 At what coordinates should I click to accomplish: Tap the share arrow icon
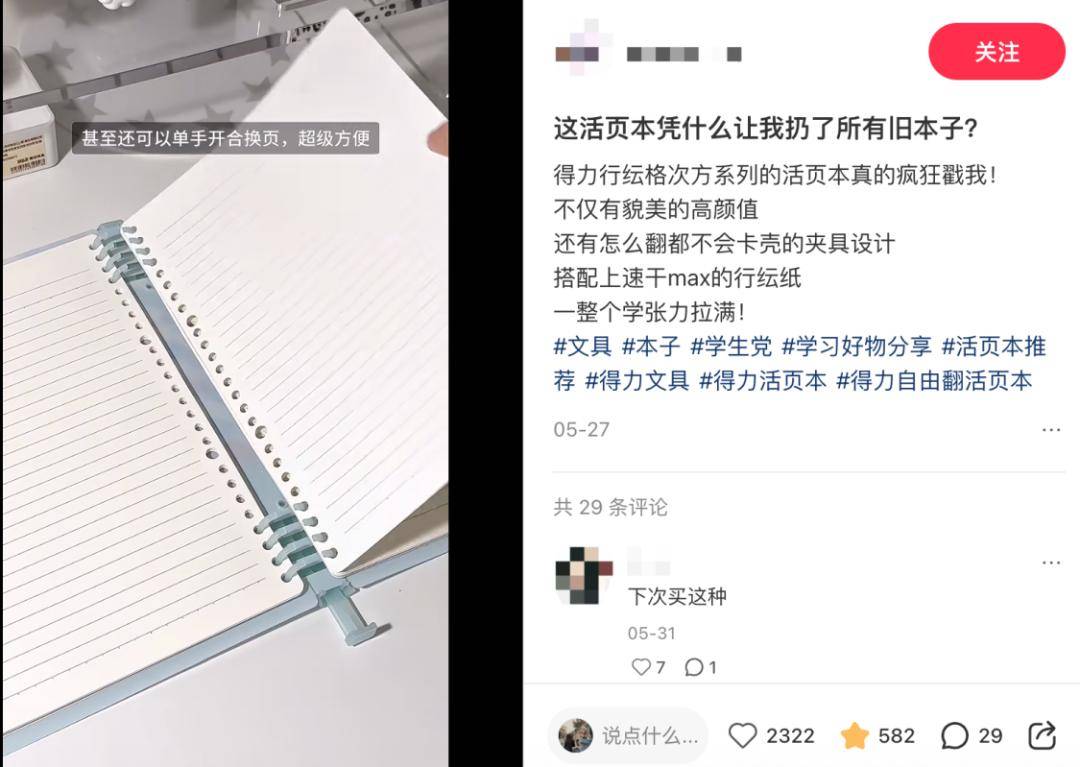pyautogui.click(x=1042, y=735)
